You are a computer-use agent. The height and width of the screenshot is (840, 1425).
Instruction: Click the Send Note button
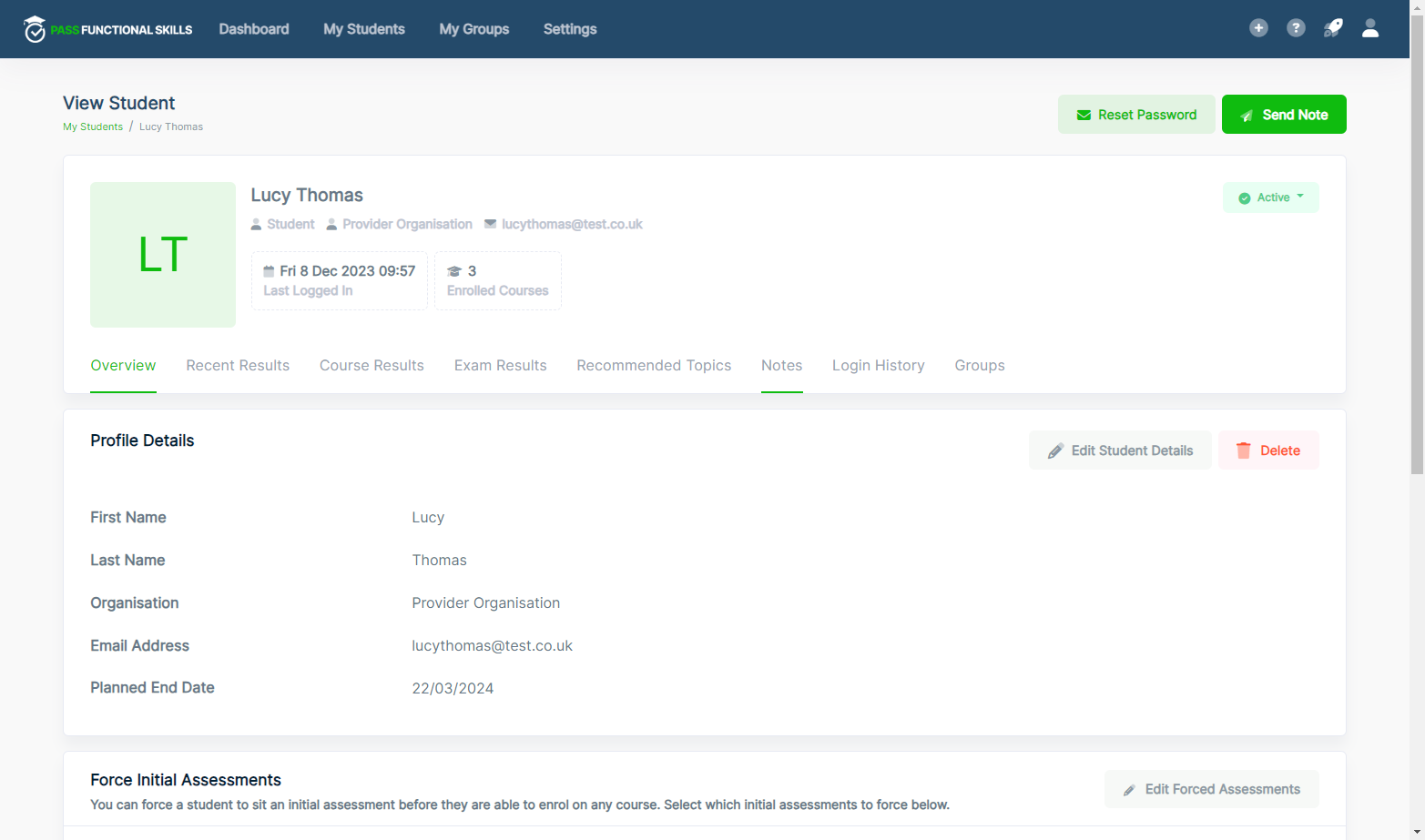coord(1284,115)
